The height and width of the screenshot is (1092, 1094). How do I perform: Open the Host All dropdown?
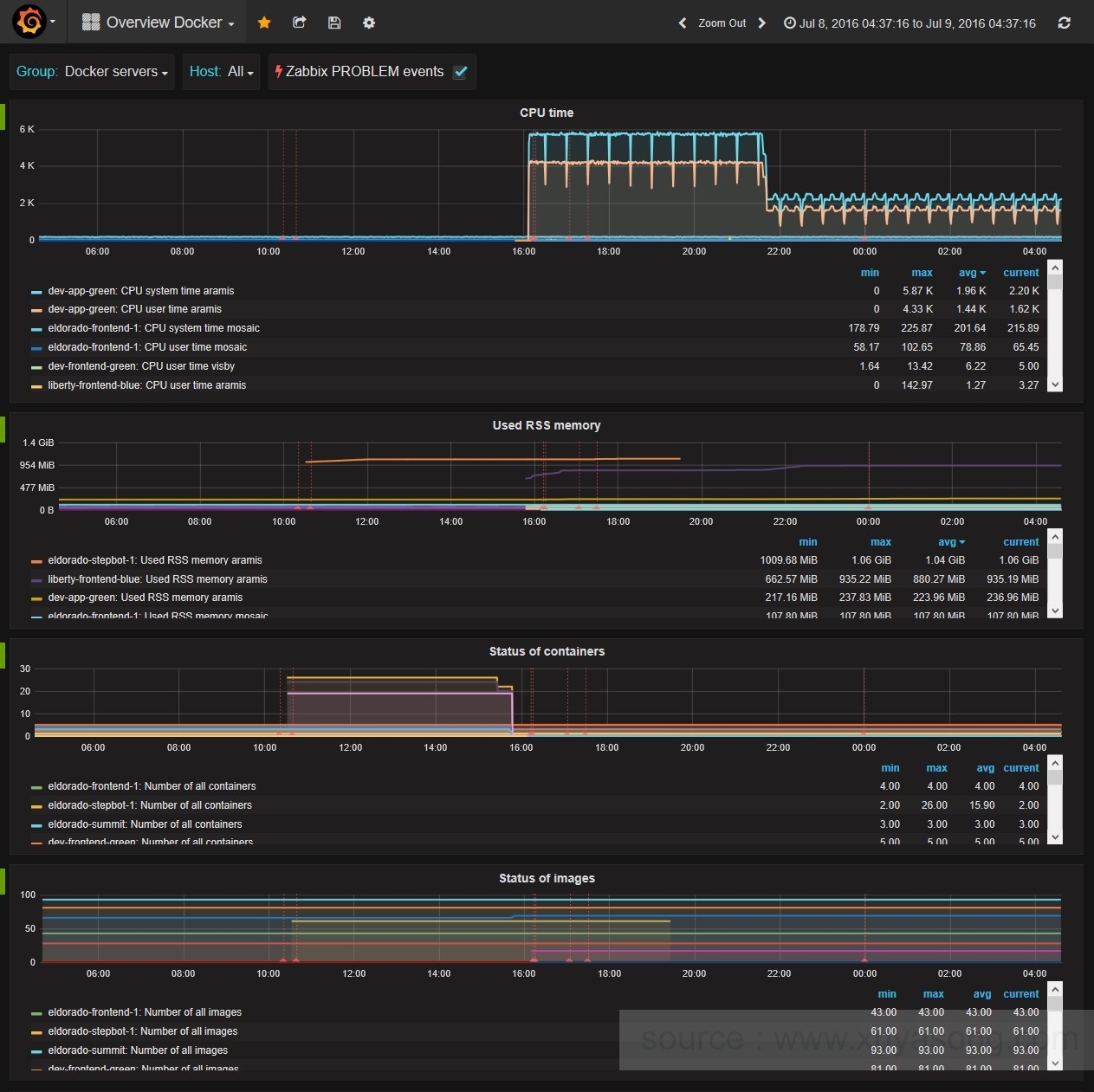tap(222, 72)
